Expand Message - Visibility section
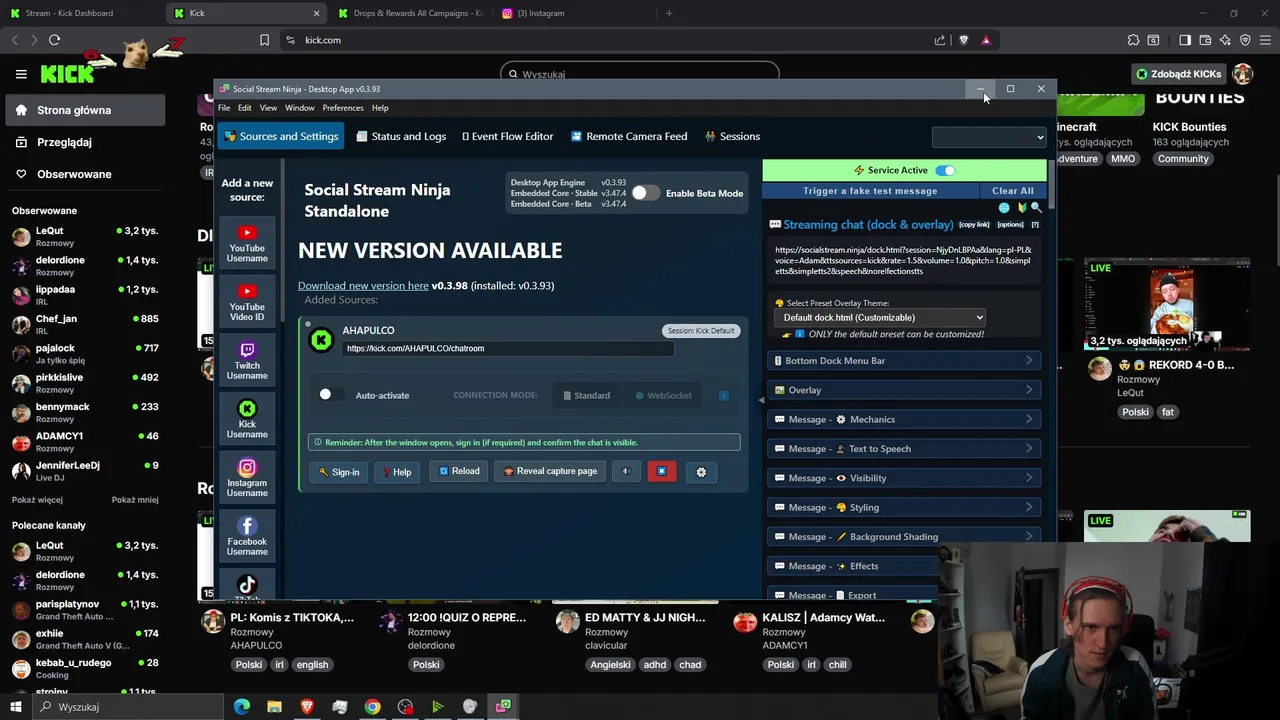 click(905, 478)
